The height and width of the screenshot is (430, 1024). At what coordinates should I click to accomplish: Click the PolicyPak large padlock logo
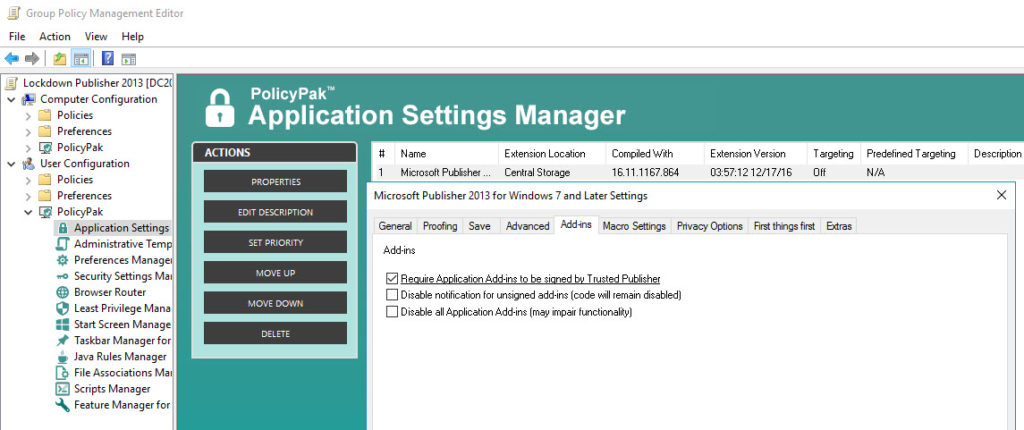click(219, 108)
